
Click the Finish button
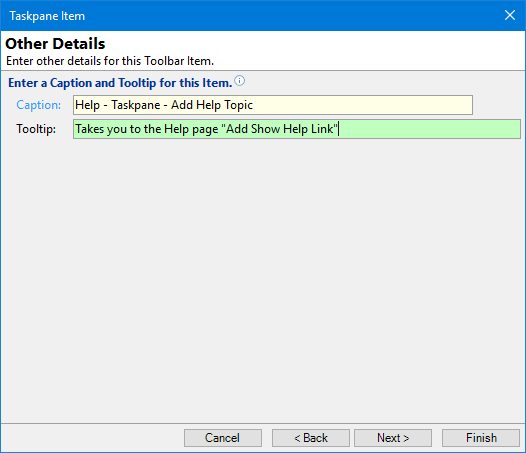click(481, 438)
